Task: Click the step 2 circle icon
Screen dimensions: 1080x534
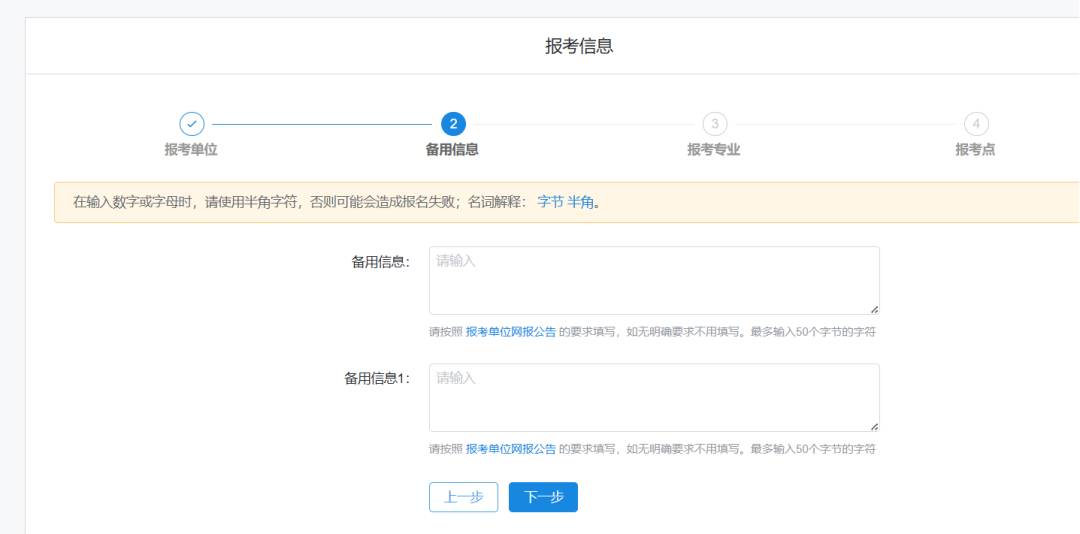Action: (x=453, y=124)
